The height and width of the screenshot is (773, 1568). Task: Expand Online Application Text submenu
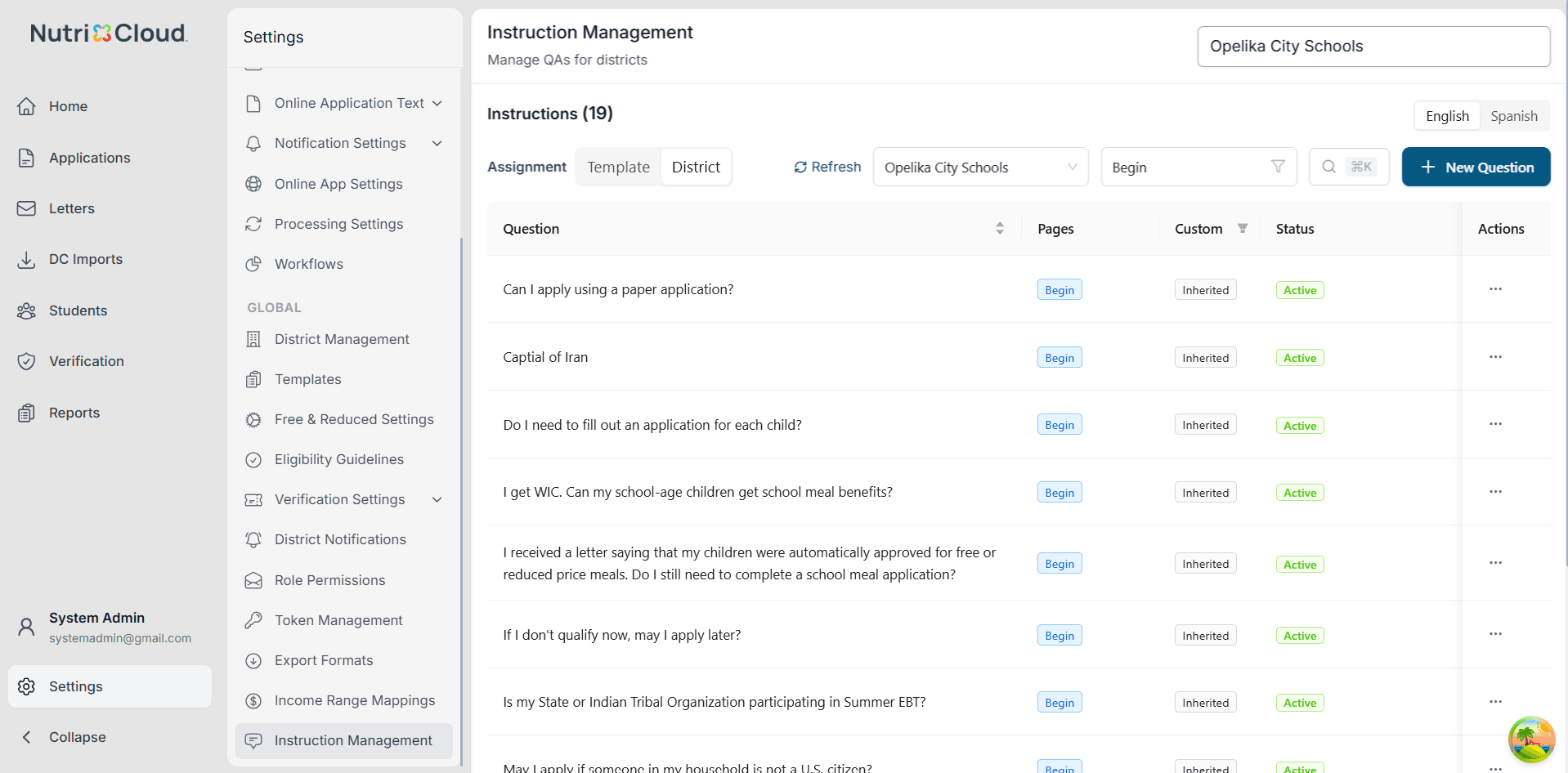pos(437,103)
